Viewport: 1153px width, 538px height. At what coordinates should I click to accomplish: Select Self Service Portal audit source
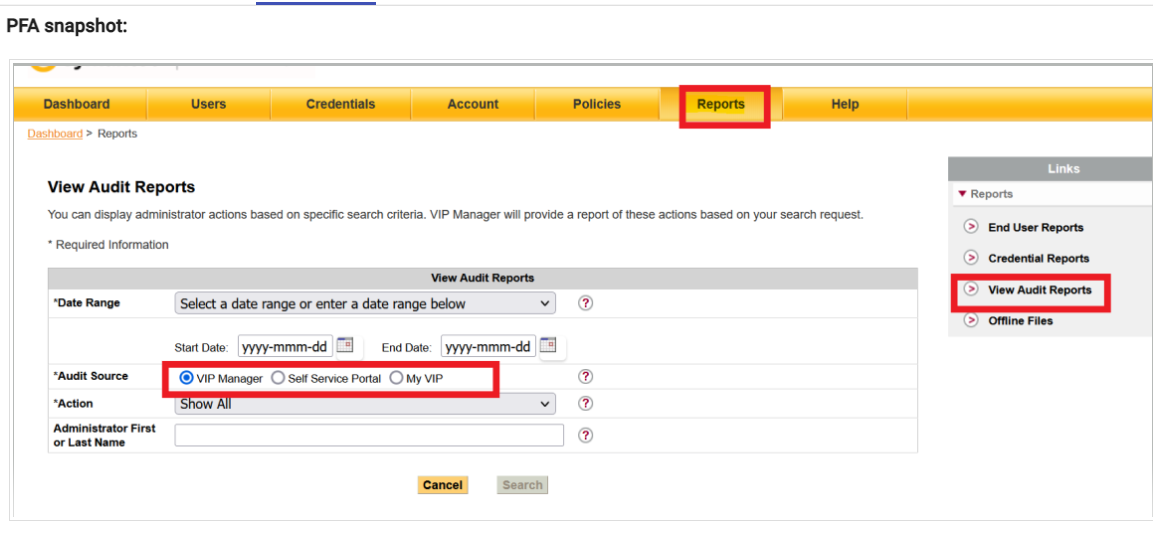[278, 378]
